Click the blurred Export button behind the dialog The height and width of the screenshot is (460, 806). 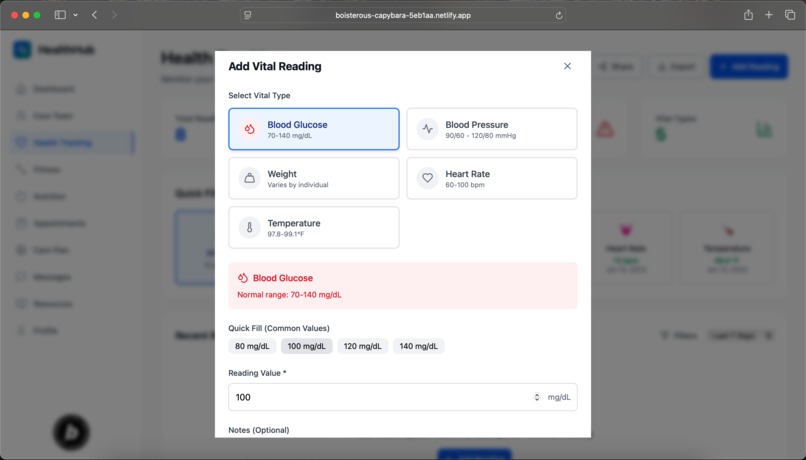pos(676,67)
